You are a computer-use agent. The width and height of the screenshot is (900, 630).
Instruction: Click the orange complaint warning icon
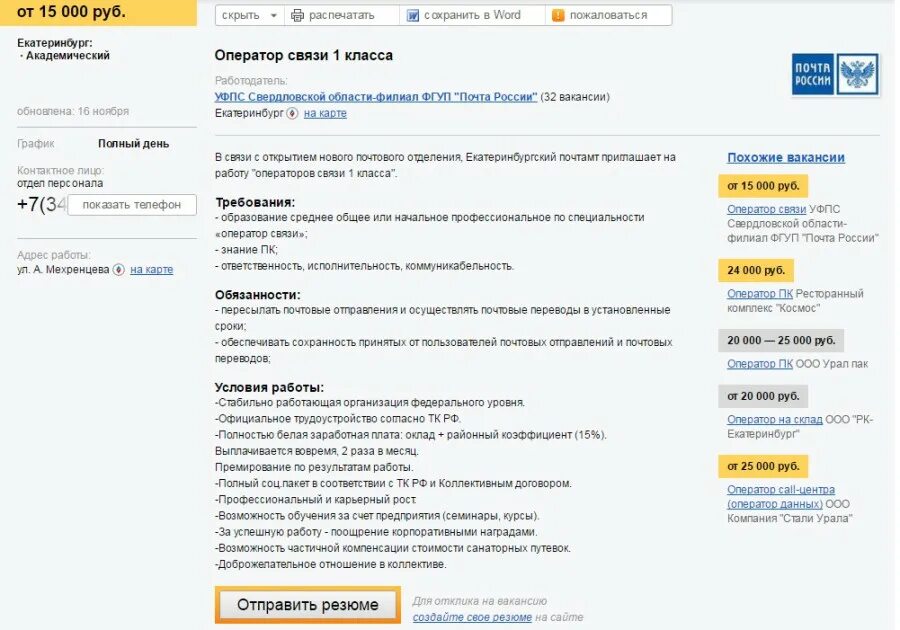[558, 15]
